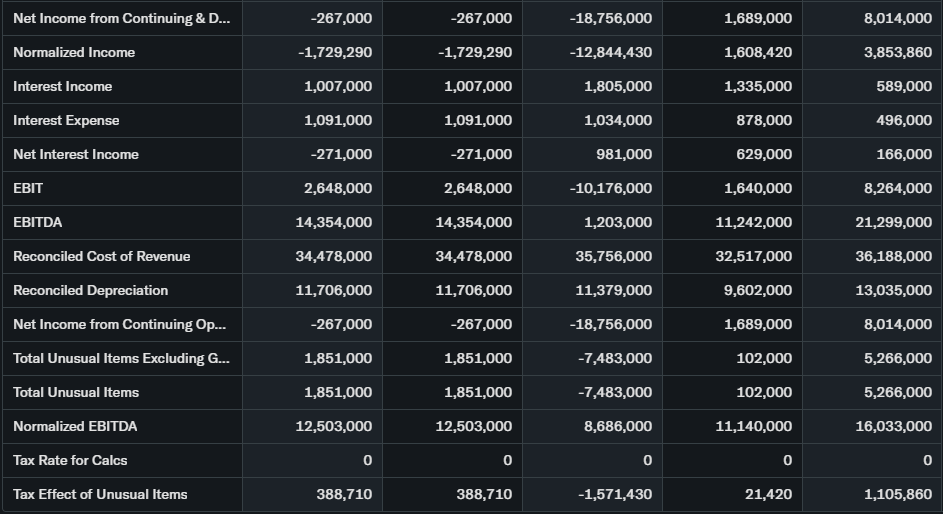943x514 pixels.
Task: Click the Normalized Income value -12,844,430
Action: click(x=610, y=52)
